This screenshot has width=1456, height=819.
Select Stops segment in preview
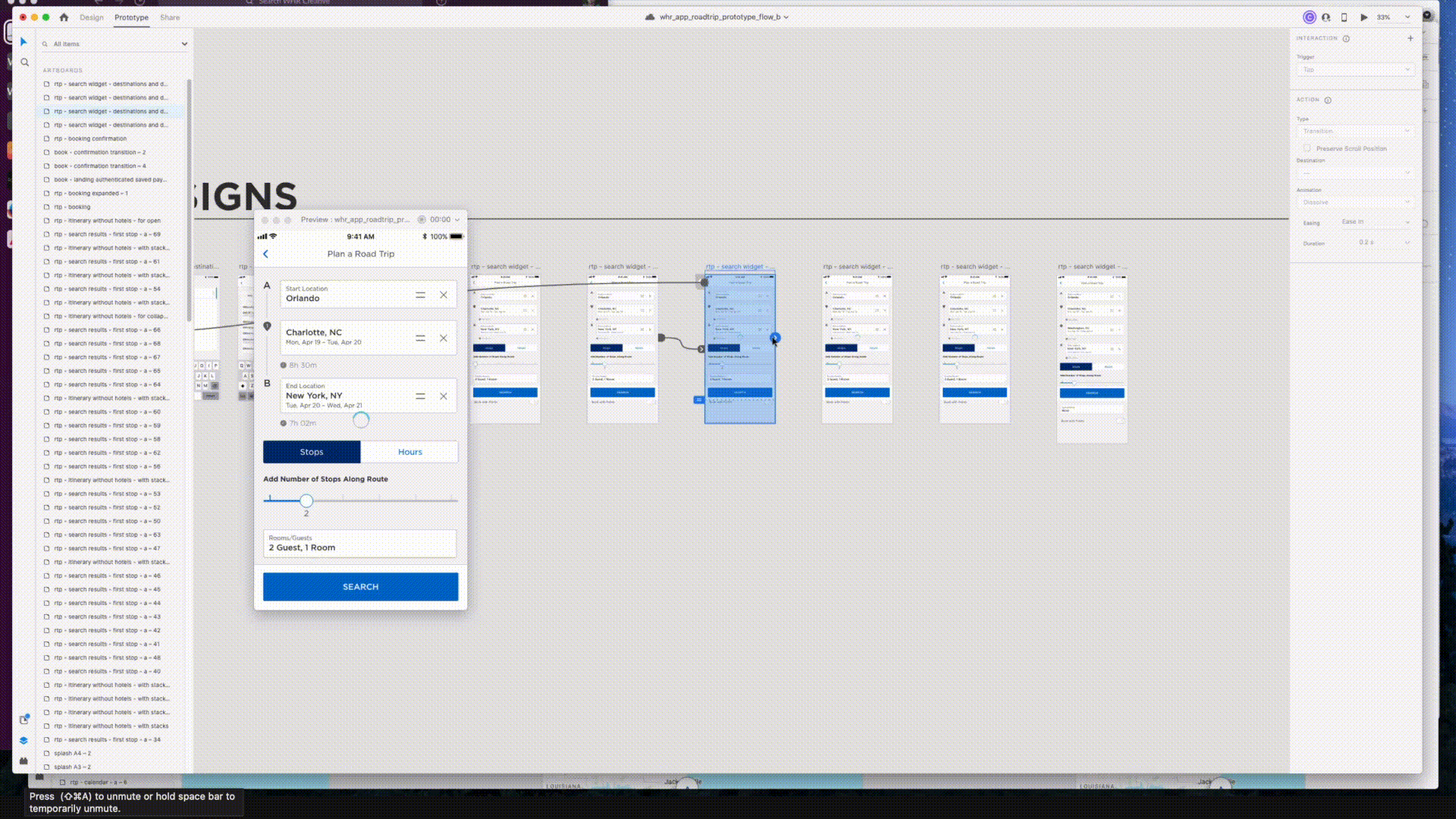312,452
